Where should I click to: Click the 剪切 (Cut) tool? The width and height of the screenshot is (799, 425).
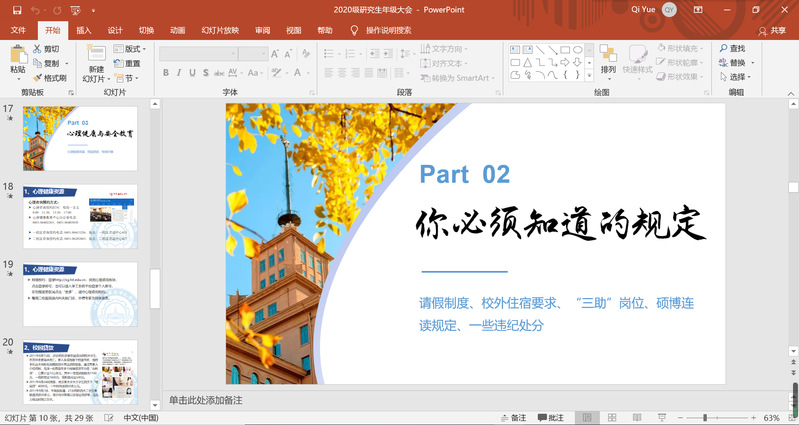click(x=45, y=48)
